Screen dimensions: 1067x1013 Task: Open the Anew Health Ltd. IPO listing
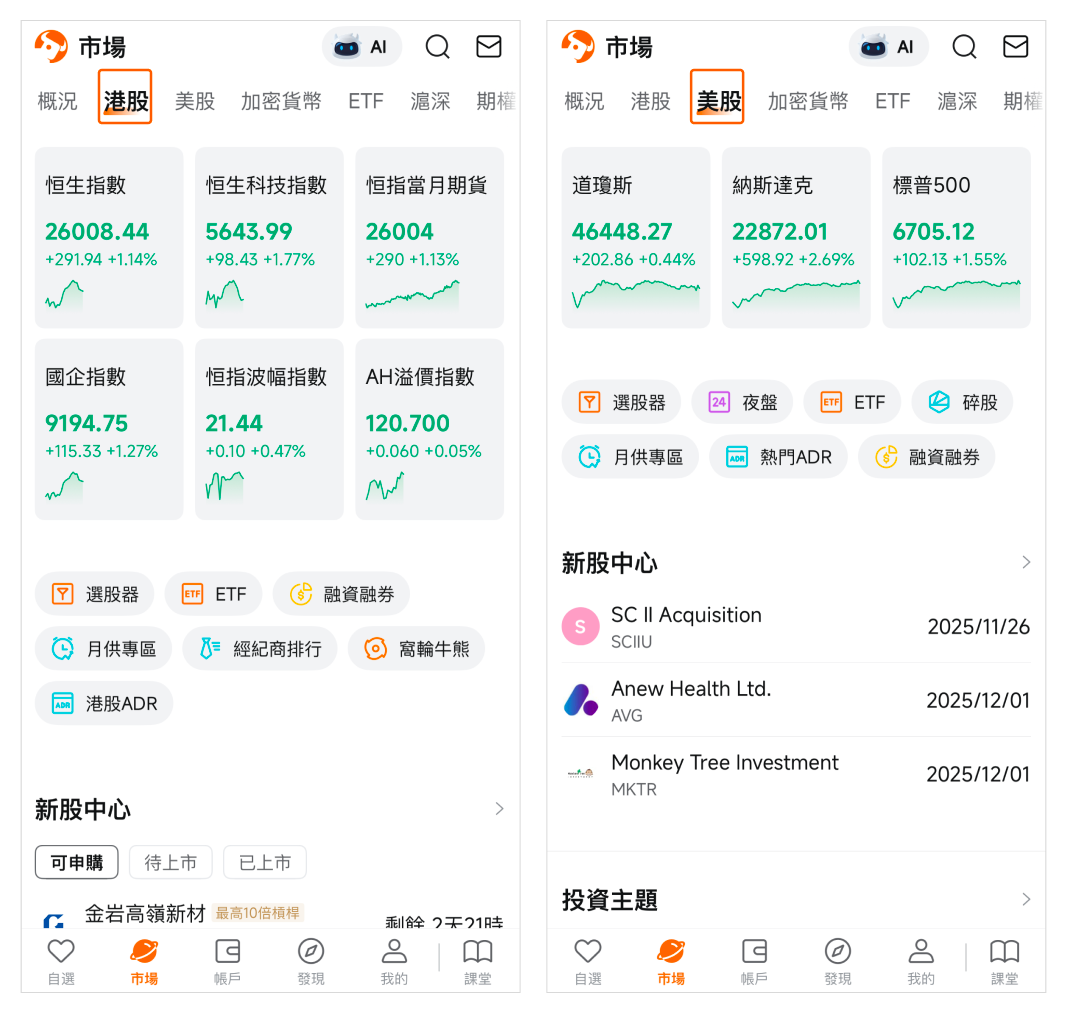click(x=795, y=700)
